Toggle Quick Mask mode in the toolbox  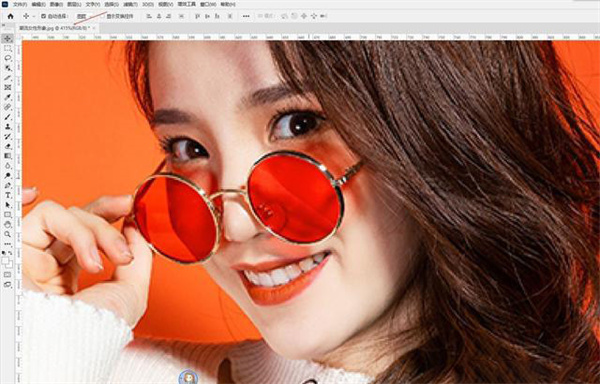pos(8,275)
